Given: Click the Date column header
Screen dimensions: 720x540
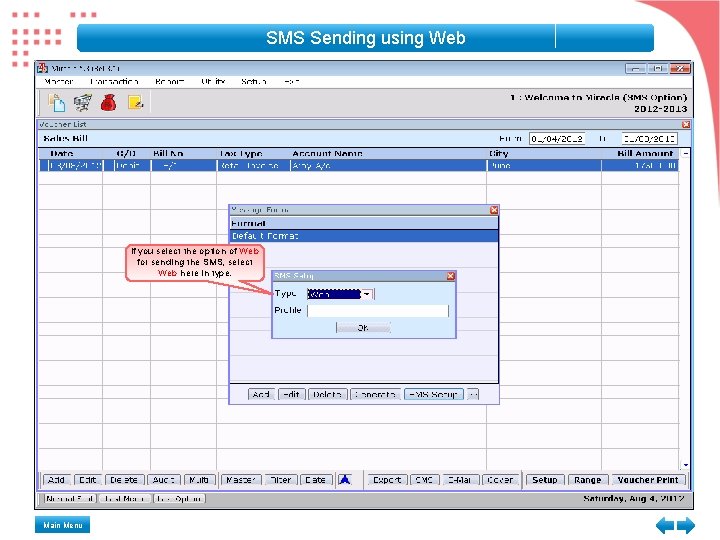Looking at the screenshot, I should coord(62,153).
